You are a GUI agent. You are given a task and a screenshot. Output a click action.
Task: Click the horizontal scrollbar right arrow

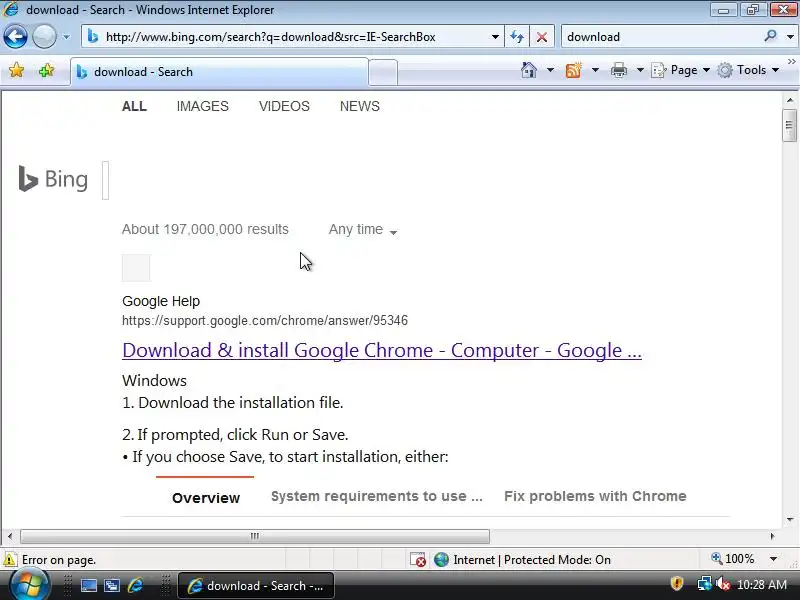pyautogui.click(x=772, y=536)
